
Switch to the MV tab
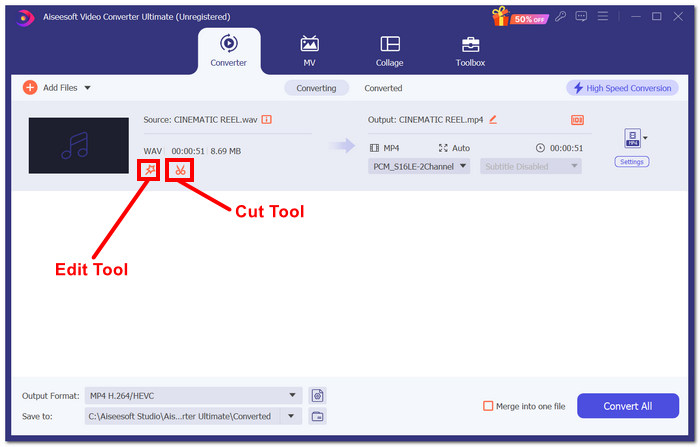click(310, 51)
